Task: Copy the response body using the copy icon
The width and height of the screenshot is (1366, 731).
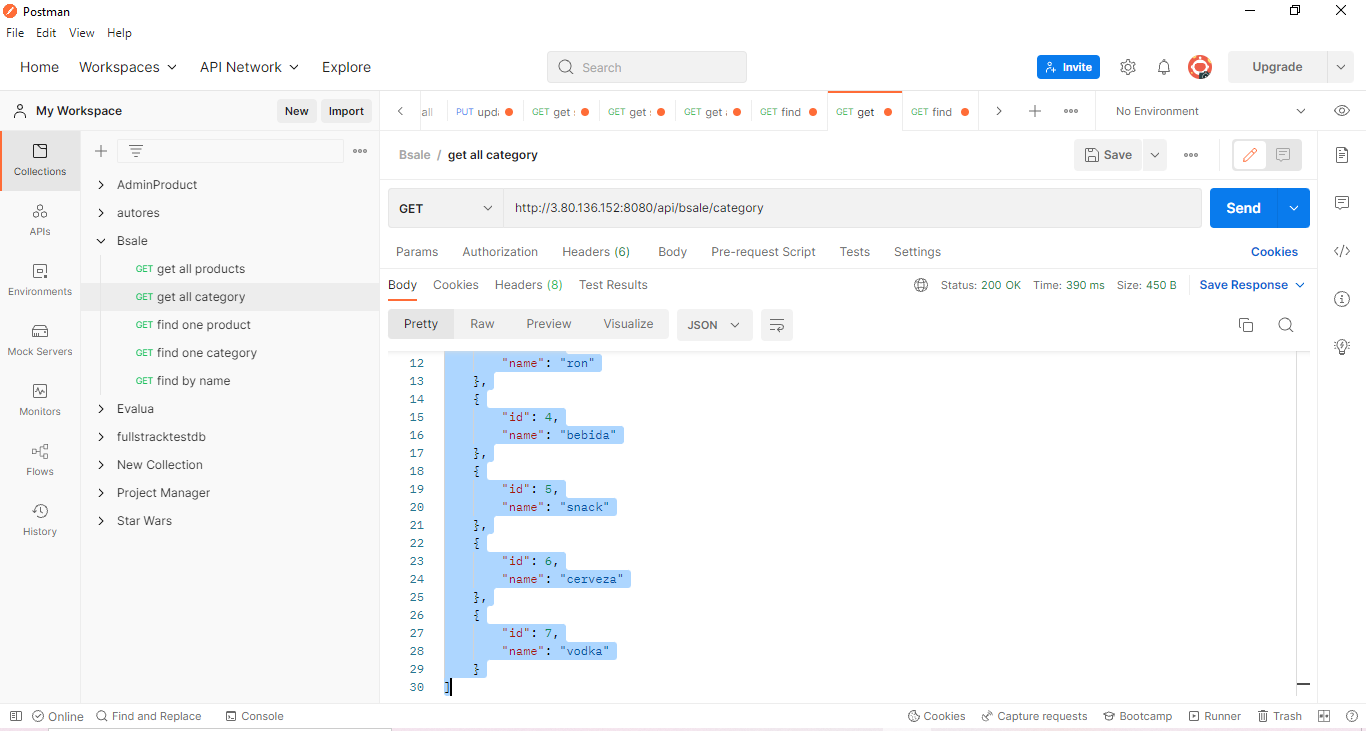Action: (1245, 325)
